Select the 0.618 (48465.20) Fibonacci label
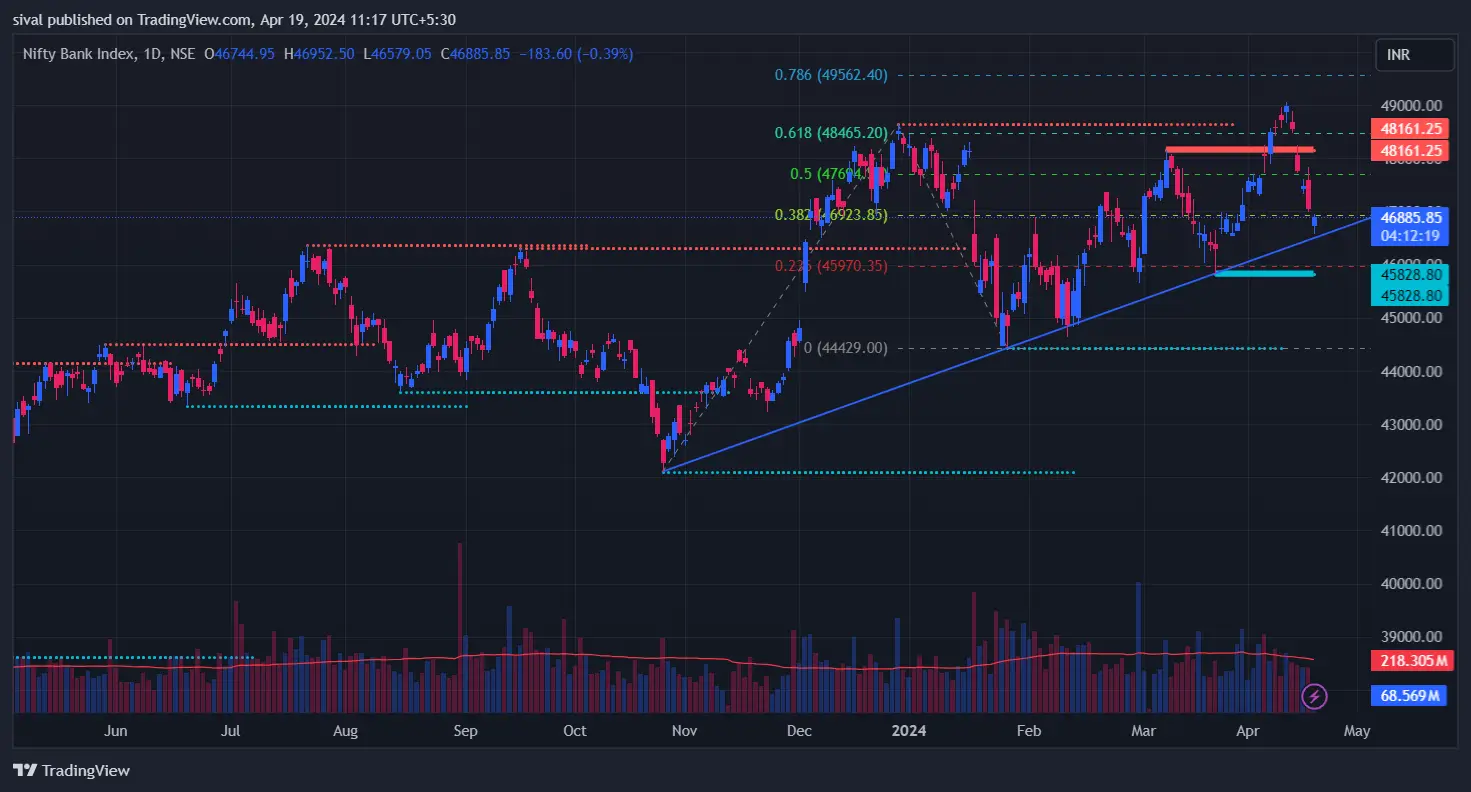The width and height of the screenshot is (1471, 792). coord(831,132)
